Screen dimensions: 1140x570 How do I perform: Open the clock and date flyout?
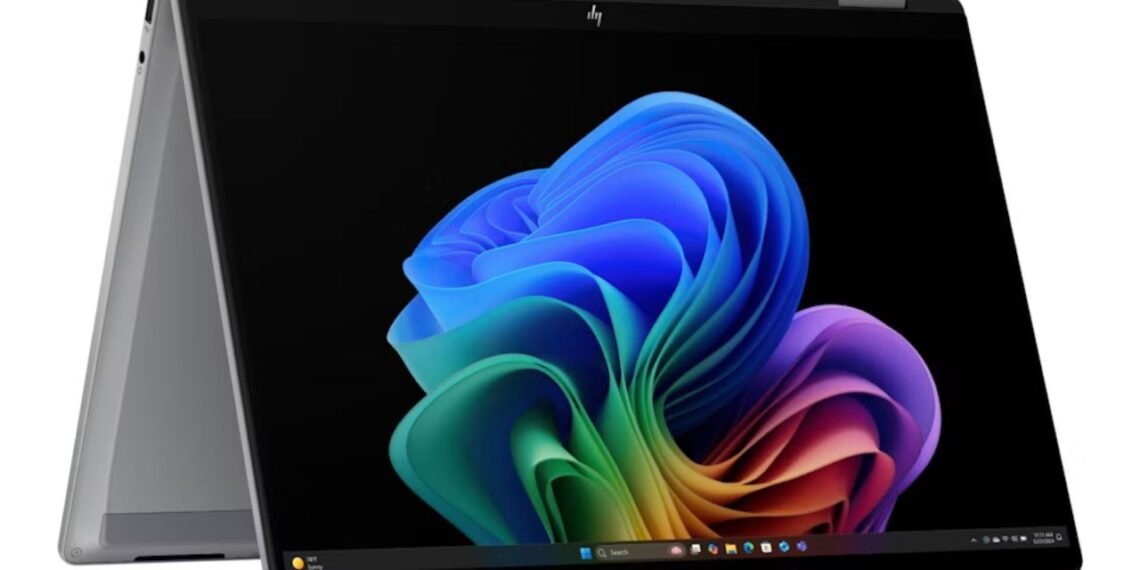coord(1043,538)
